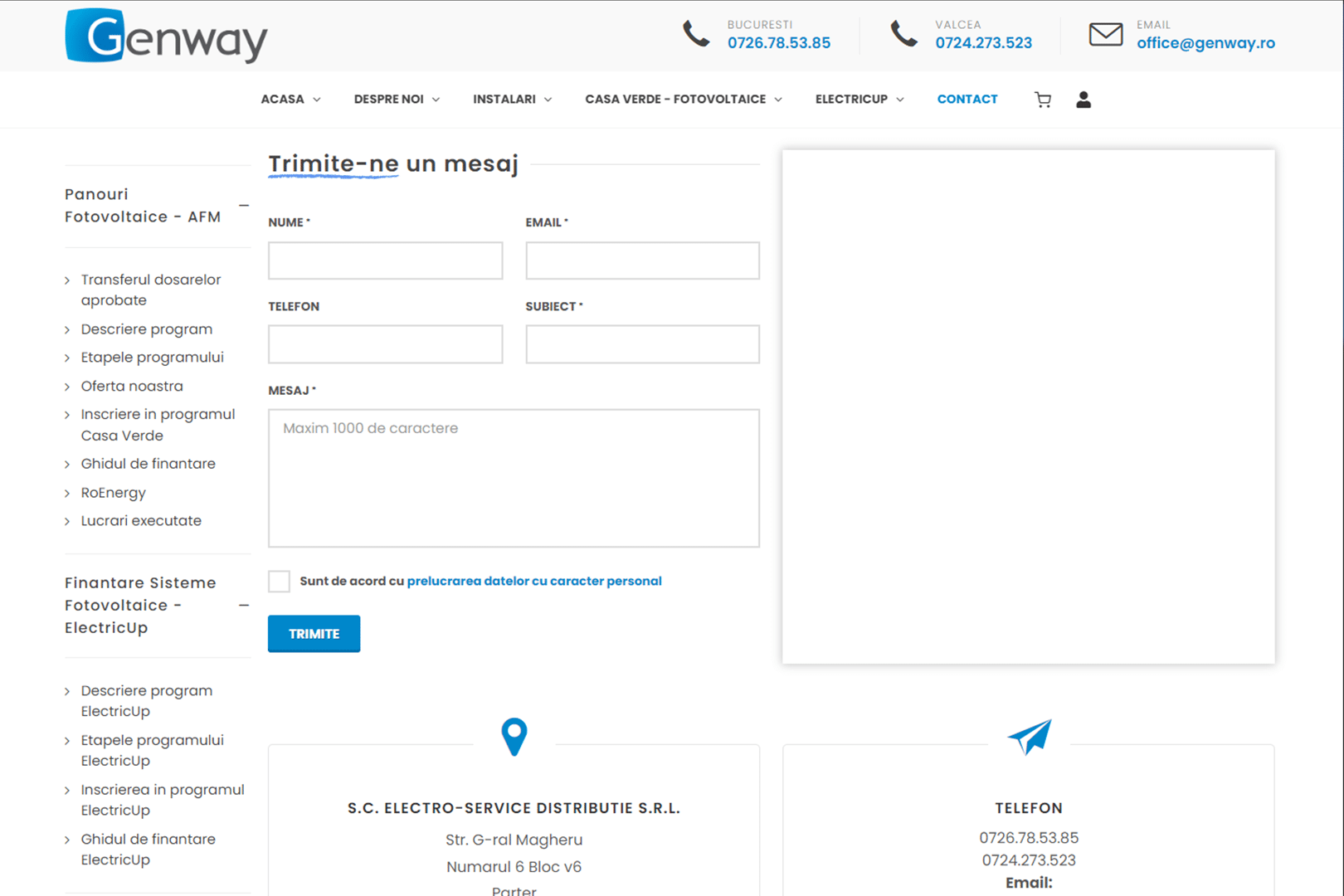Tick the personal data consent checkbox
1344x896 pixels.
(280, 582)
